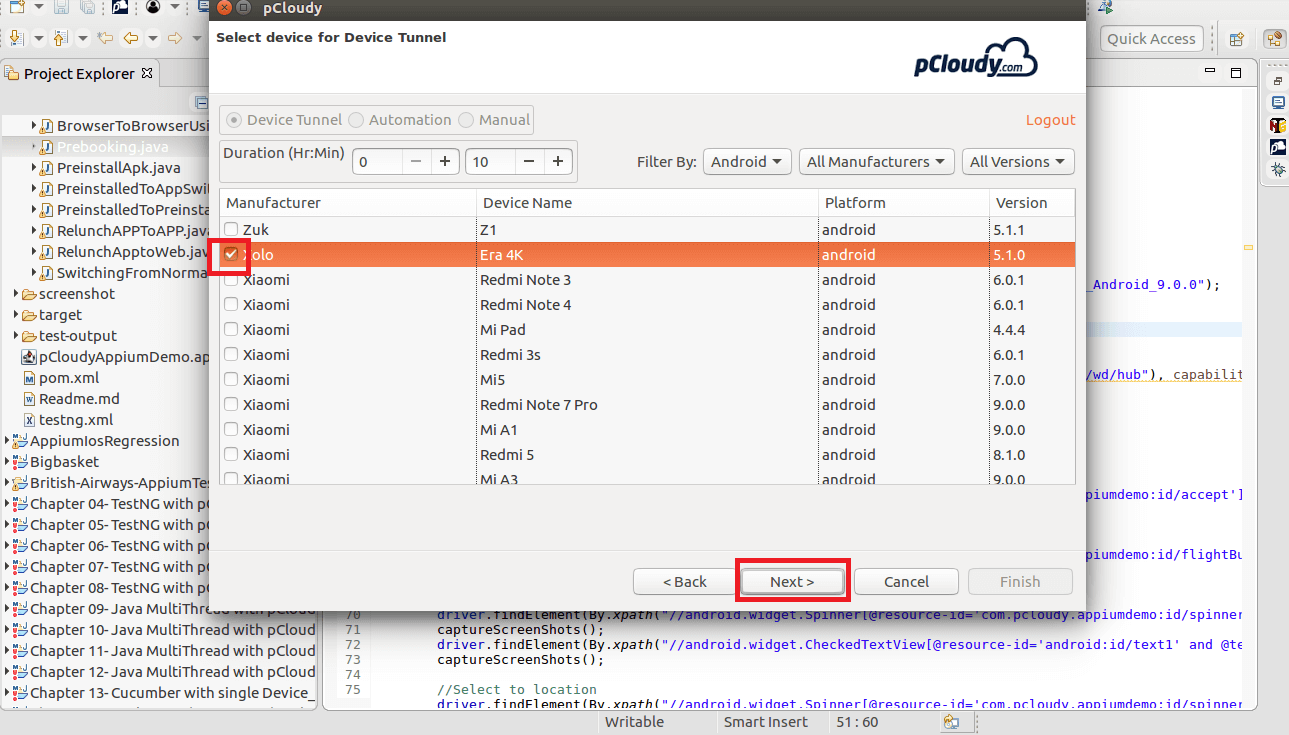Click the Quick Access box
Viewport: 1289px width, 735px height.
1151,39
